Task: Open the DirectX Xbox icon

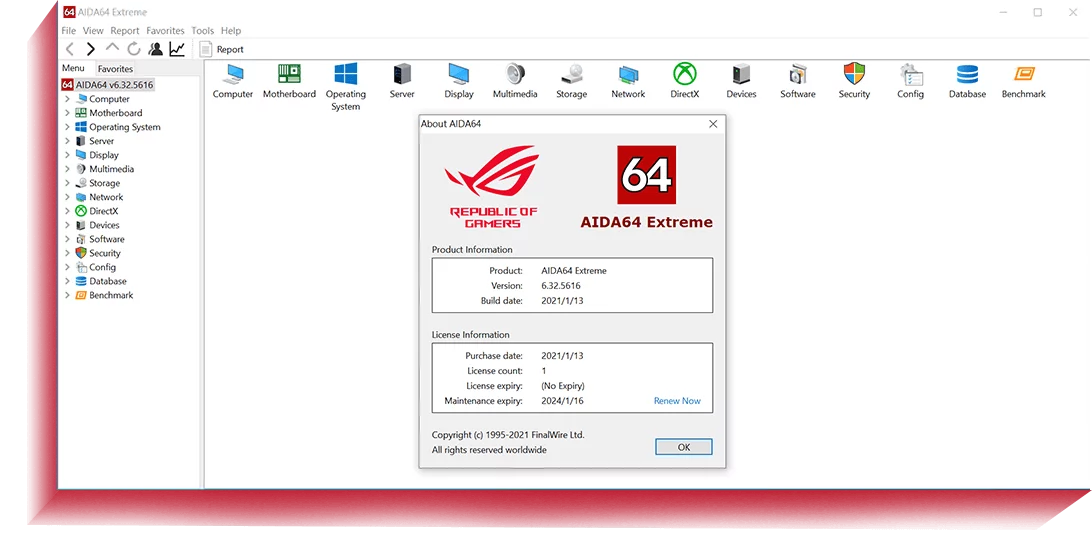Action: pos(685,74)
